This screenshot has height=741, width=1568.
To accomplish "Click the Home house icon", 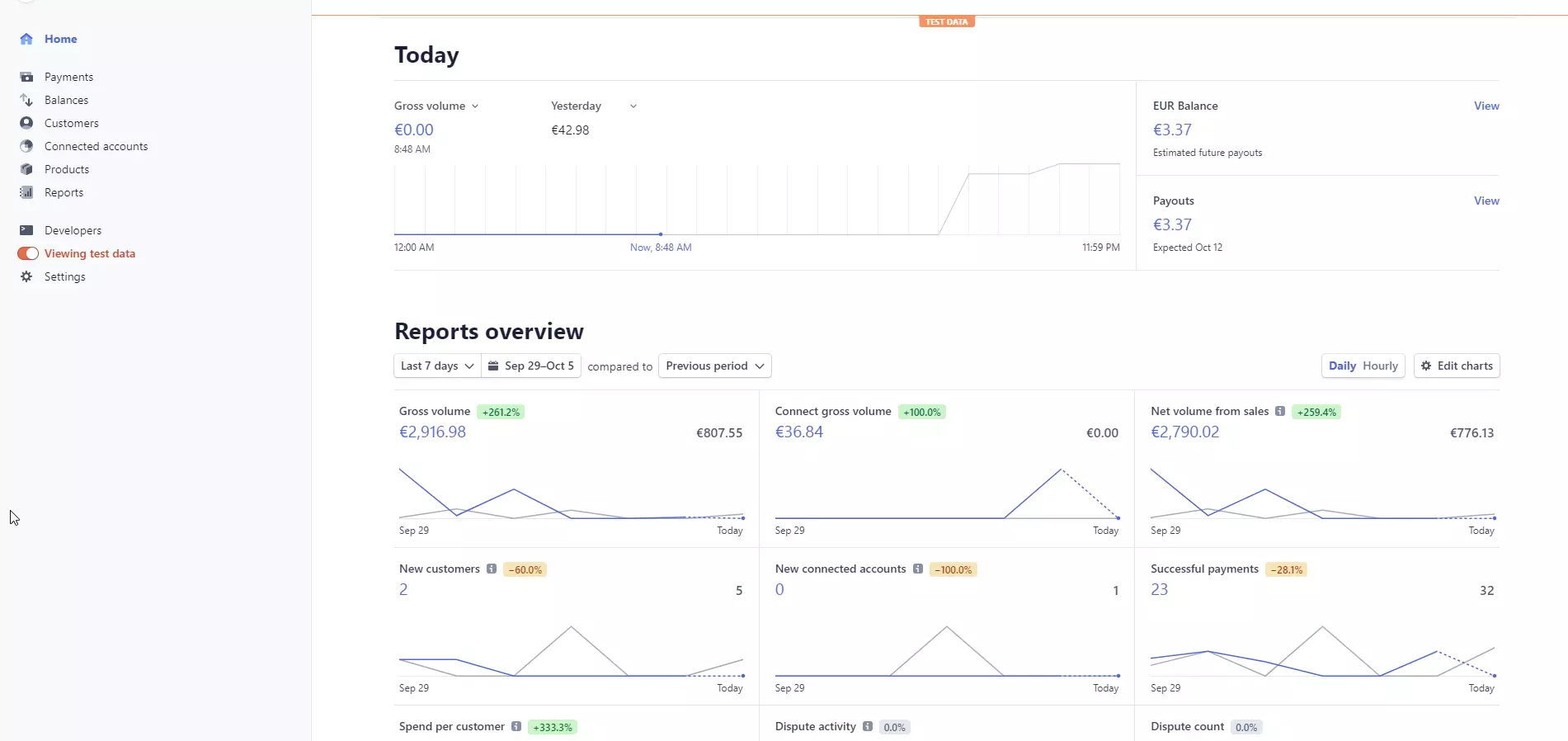I will (x=26, y=39).
